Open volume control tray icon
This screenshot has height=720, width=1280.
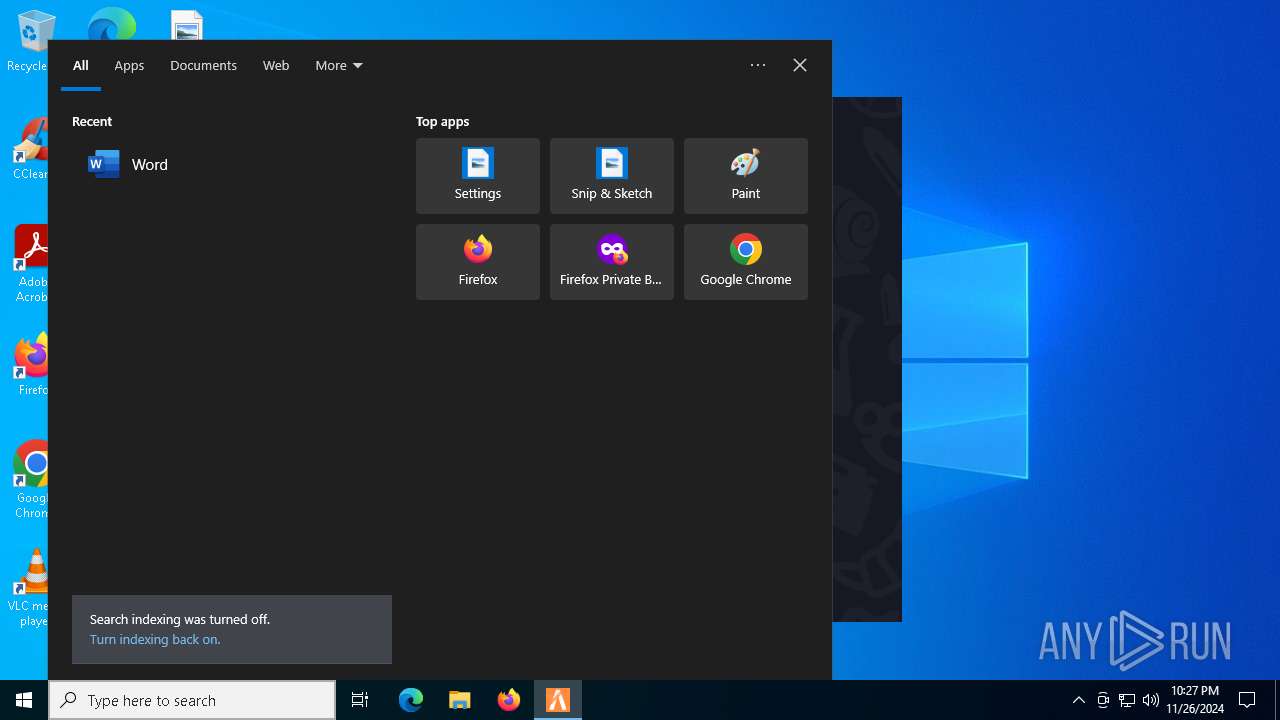(1151, 700)
